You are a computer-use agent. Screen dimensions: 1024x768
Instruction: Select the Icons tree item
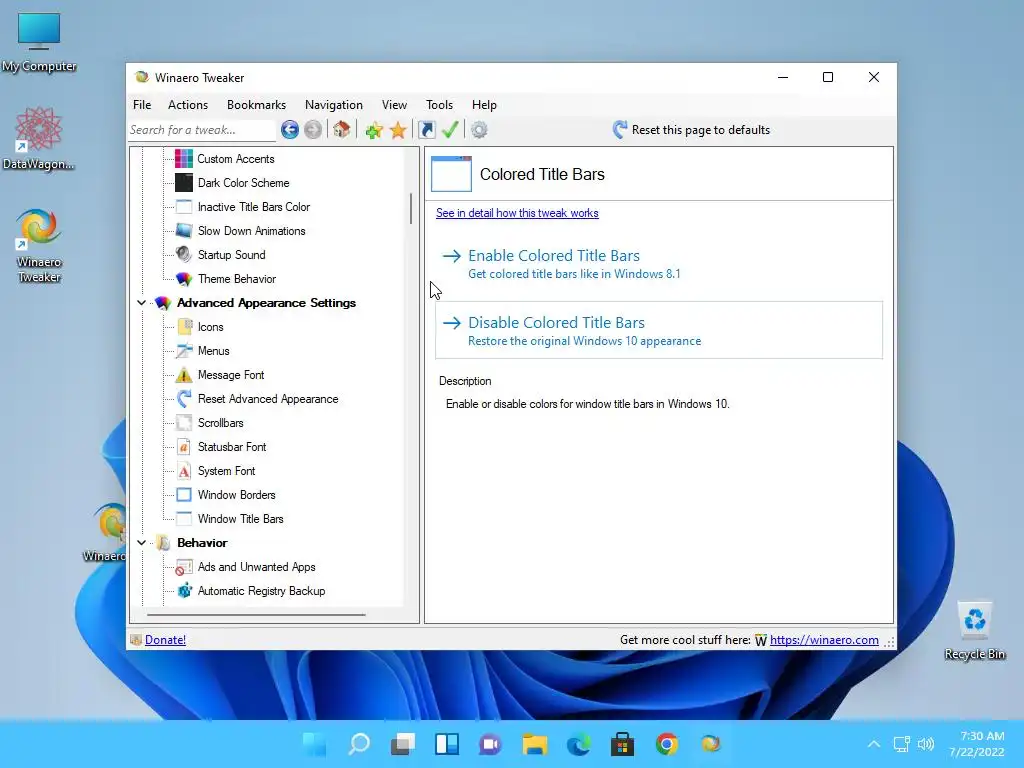(x=210, y=327)
